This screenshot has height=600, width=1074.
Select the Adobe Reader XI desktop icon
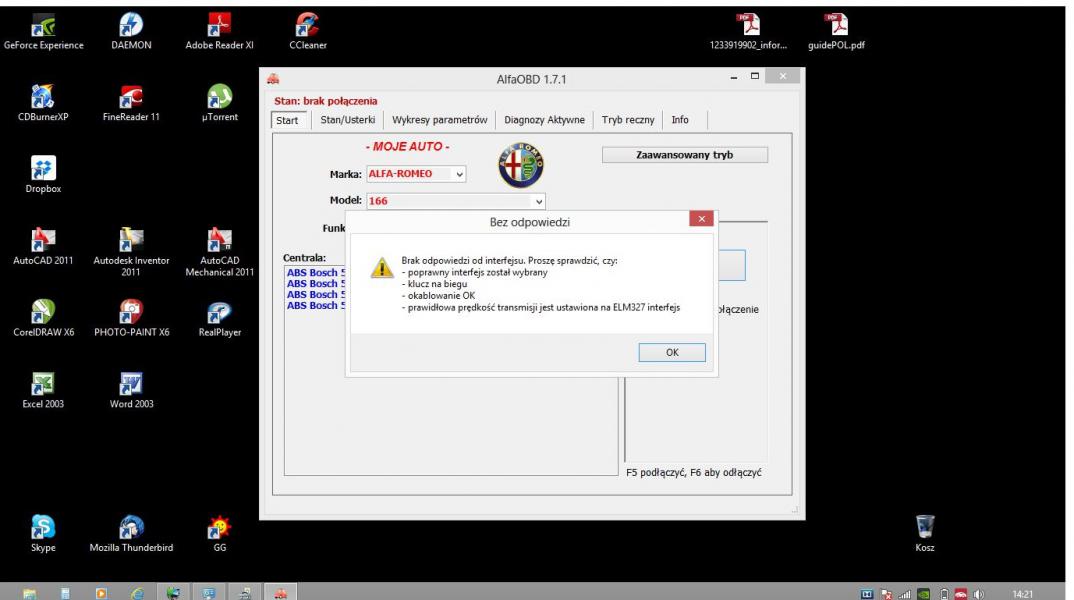coord(219,32)
